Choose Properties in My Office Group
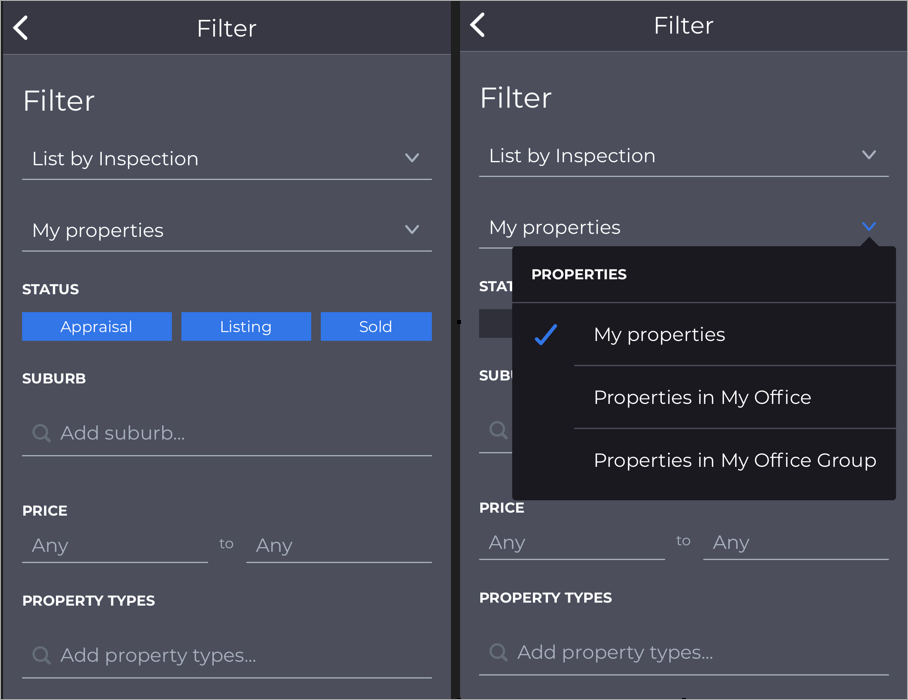This screenshot has width=908, height=700. pos(735,460)
